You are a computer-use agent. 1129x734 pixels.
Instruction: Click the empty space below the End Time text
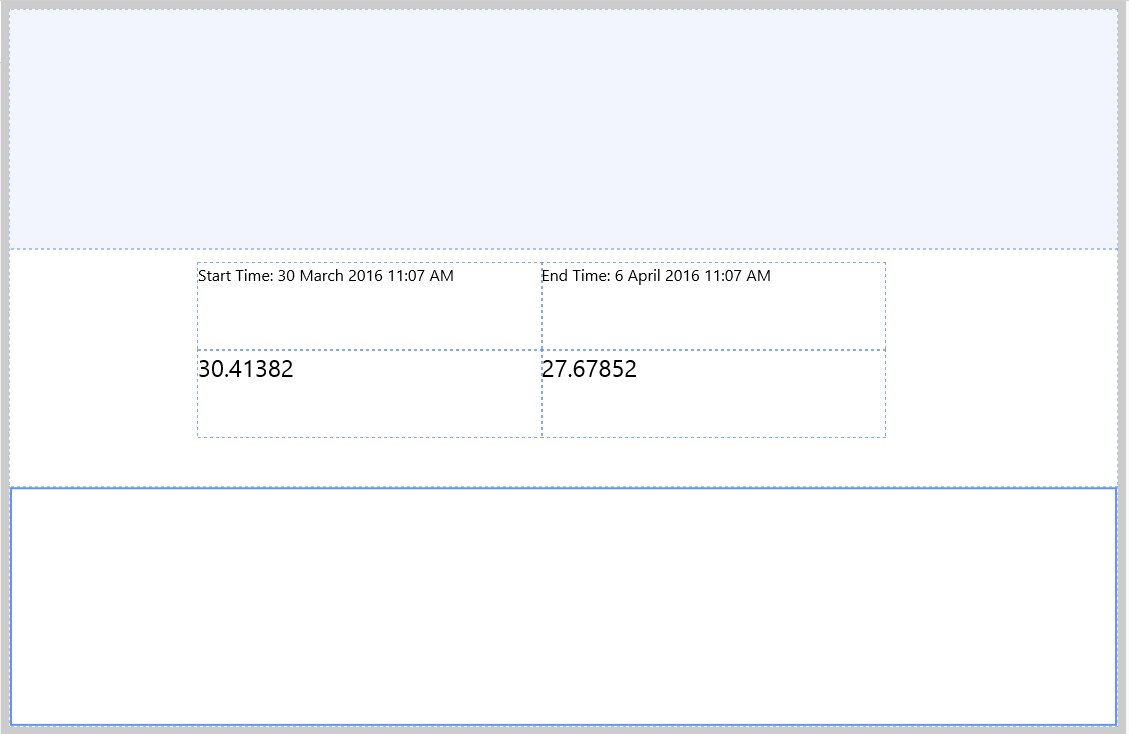pos(713,318)
